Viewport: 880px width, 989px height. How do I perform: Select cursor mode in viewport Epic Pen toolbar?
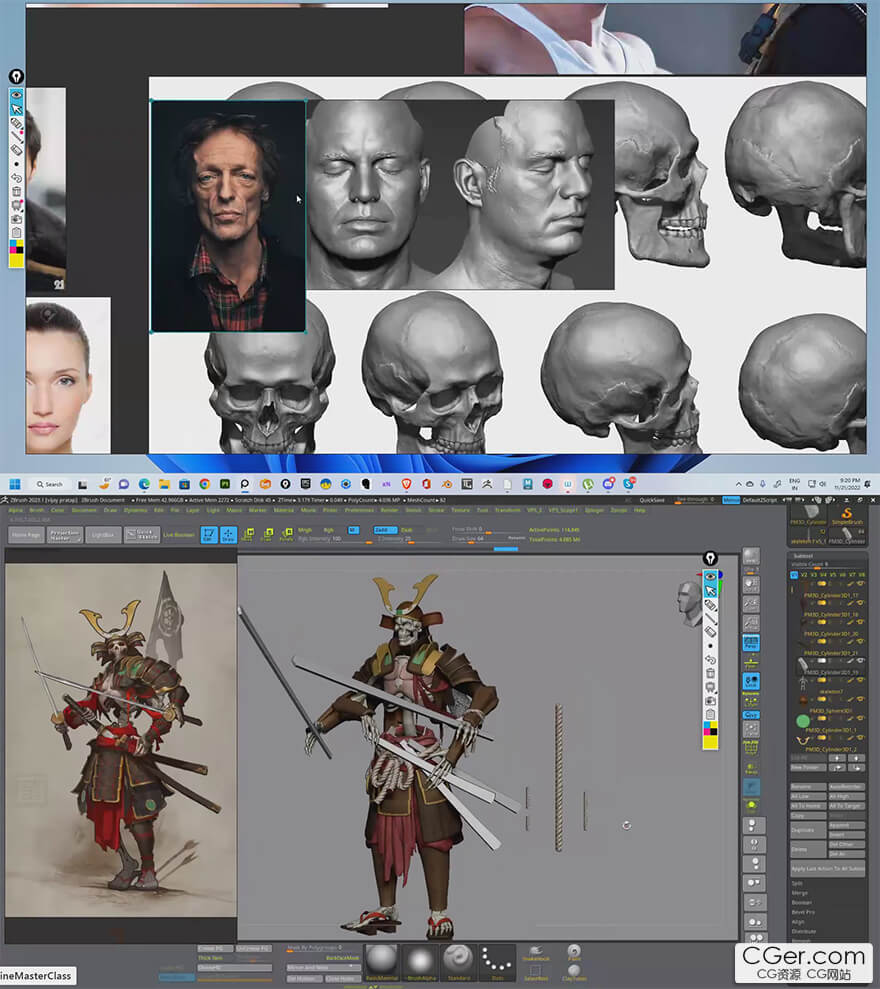click(710, 591)
